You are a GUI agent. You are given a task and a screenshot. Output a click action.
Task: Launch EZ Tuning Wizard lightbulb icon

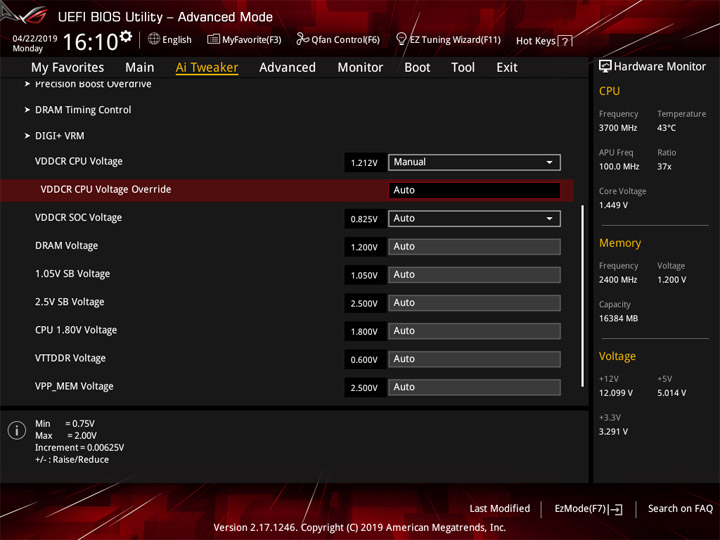401,39
